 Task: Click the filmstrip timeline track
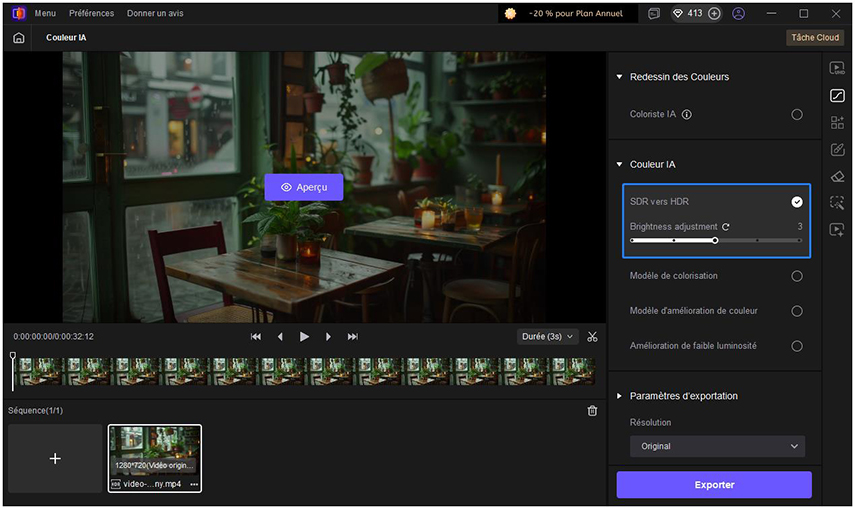click(306, 372)
